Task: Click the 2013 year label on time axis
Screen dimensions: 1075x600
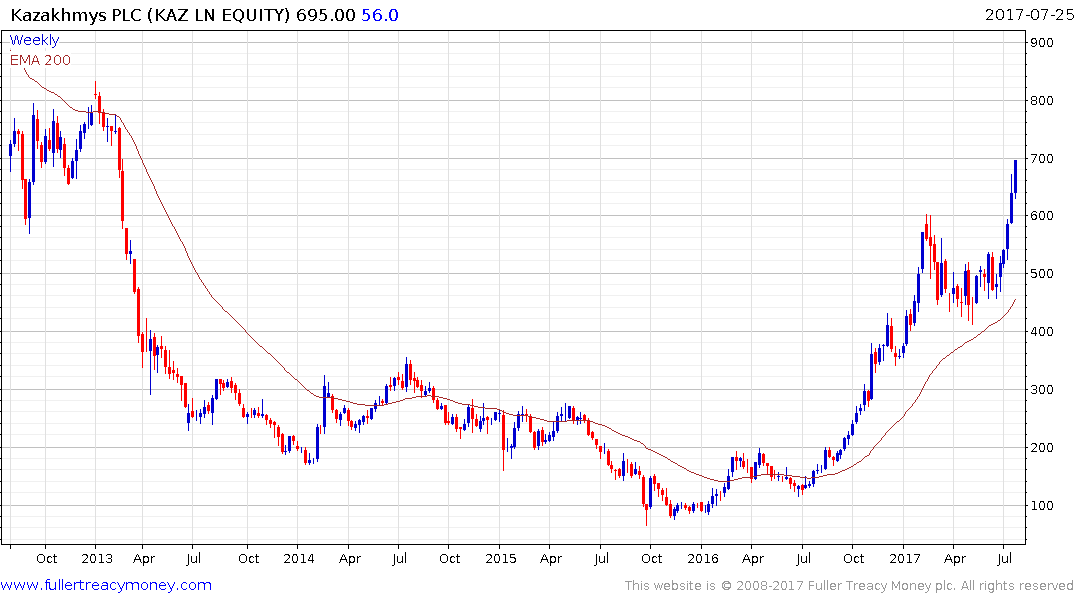Action: pyautogui.click(x=97, y=558)
